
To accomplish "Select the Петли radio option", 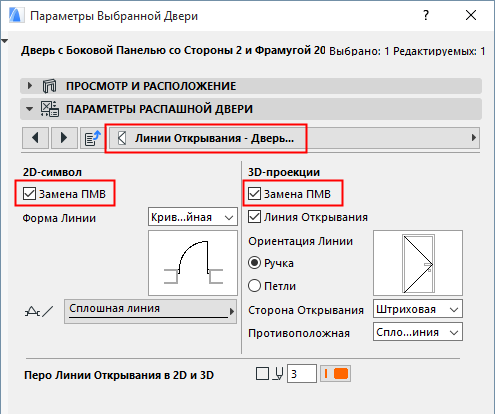I will 254,286.
